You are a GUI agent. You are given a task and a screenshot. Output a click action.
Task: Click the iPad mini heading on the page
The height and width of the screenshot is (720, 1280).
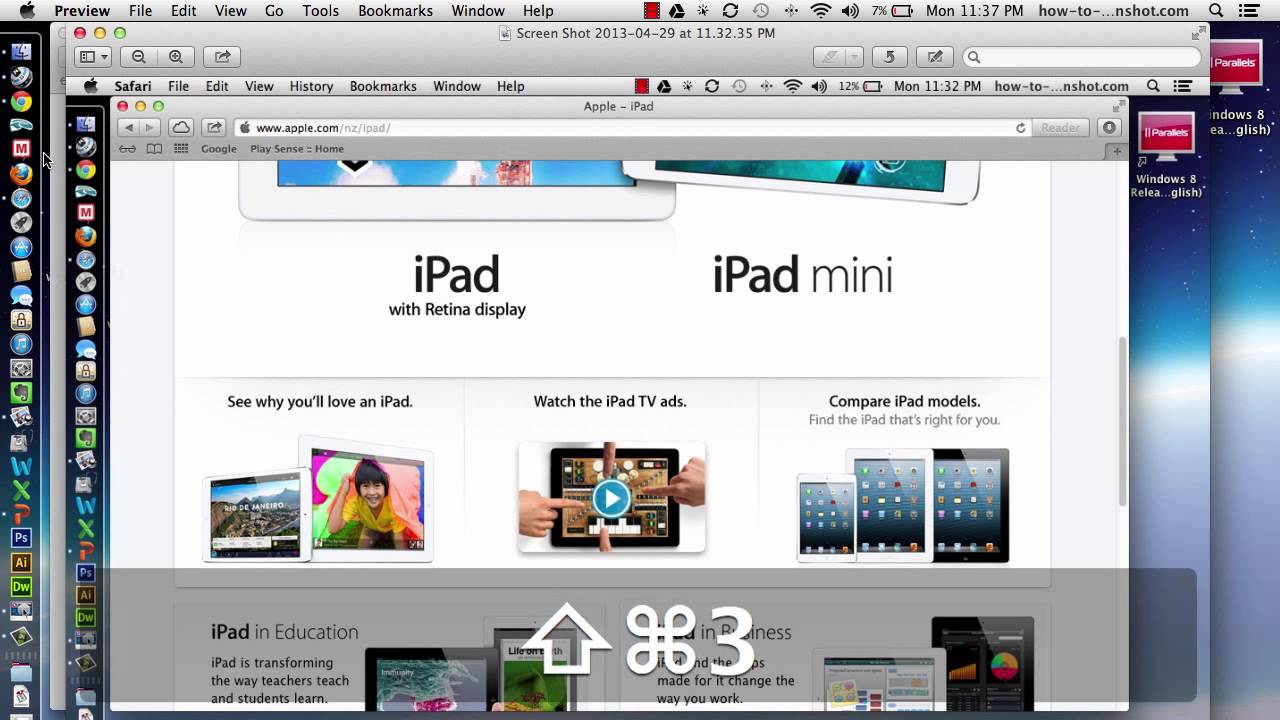tap(802, 275)
